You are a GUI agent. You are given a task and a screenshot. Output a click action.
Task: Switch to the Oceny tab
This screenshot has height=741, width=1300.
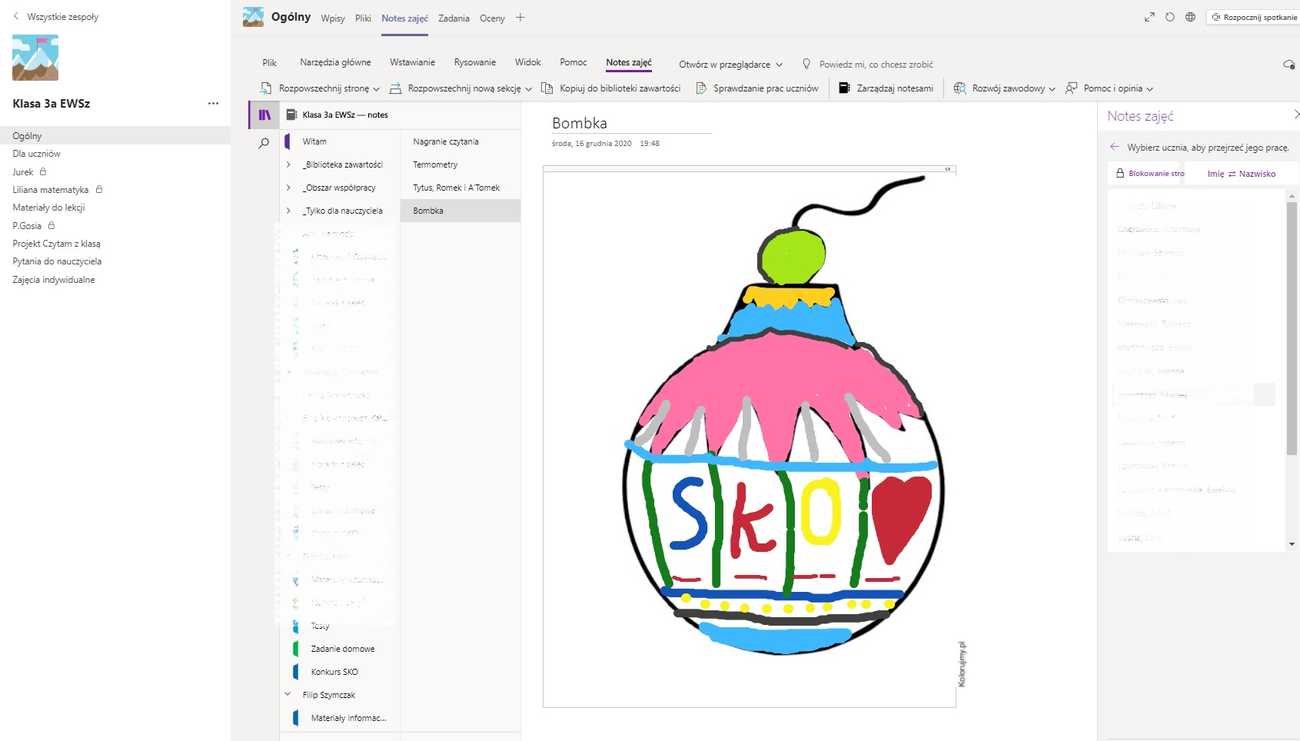point(492,18)
